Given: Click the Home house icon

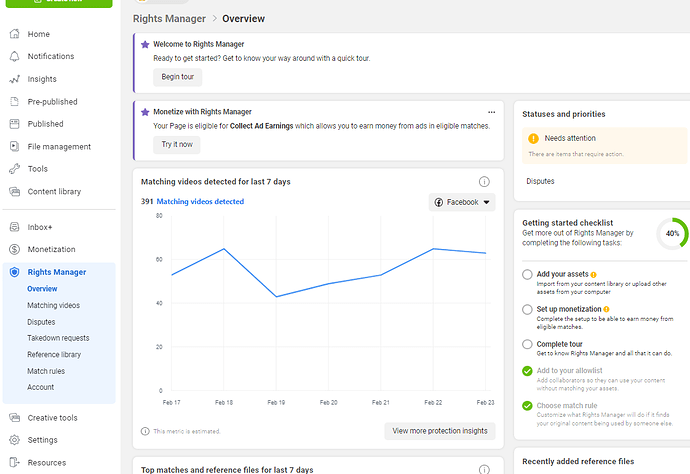Looking at the screenshot, I should tap(15, 34).
